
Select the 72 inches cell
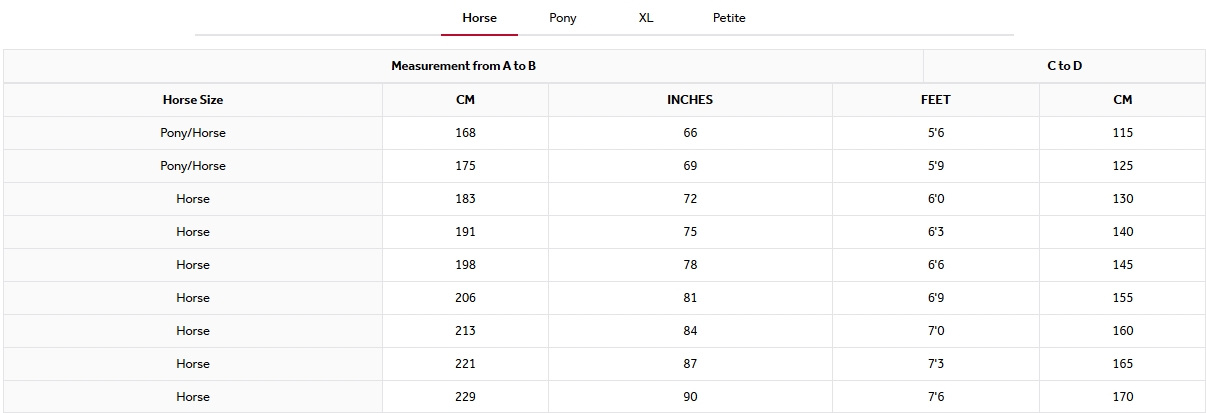click(x=690, y=199)
